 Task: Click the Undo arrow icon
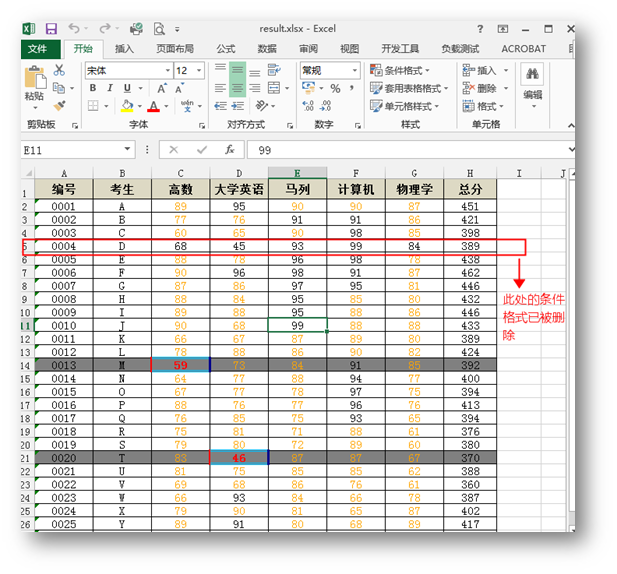pyautogui.click(x=74, y=28)
